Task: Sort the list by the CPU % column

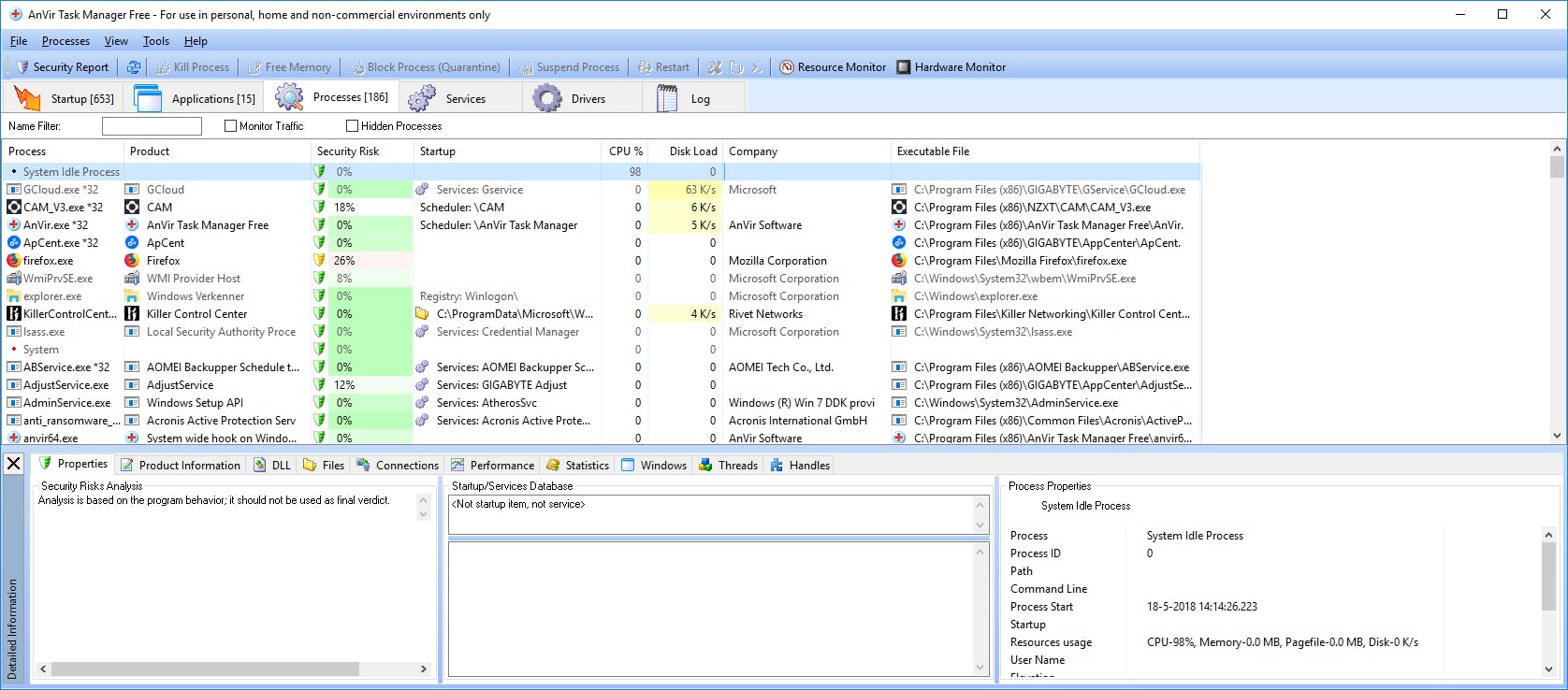Action: [625, 151]
